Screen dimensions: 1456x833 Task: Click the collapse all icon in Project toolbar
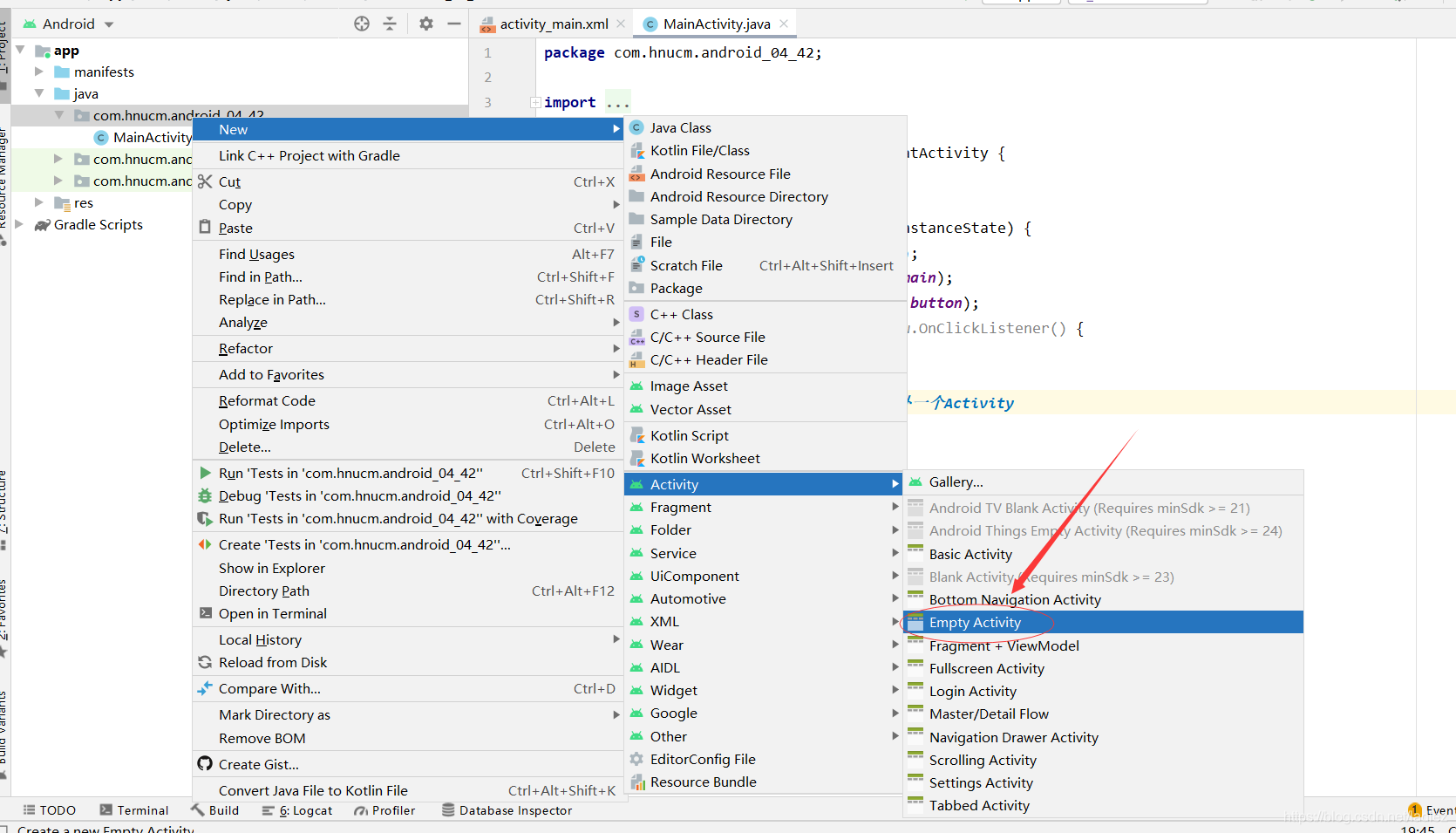(390, 24)
